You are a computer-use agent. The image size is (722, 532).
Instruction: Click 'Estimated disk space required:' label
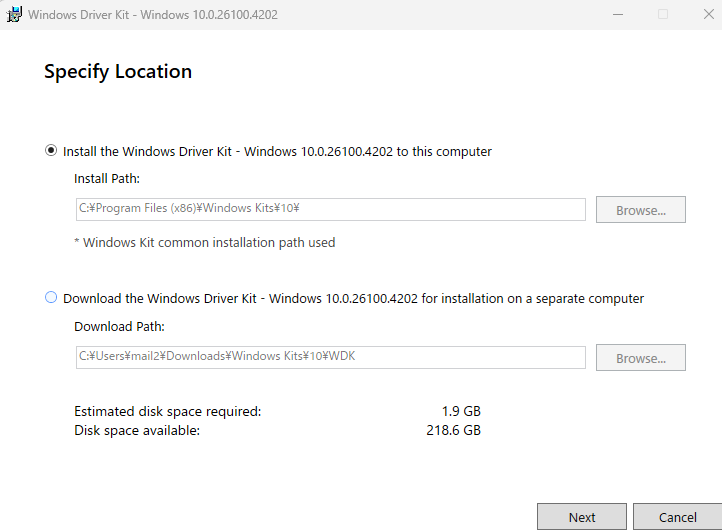click(x=168, y=411)
